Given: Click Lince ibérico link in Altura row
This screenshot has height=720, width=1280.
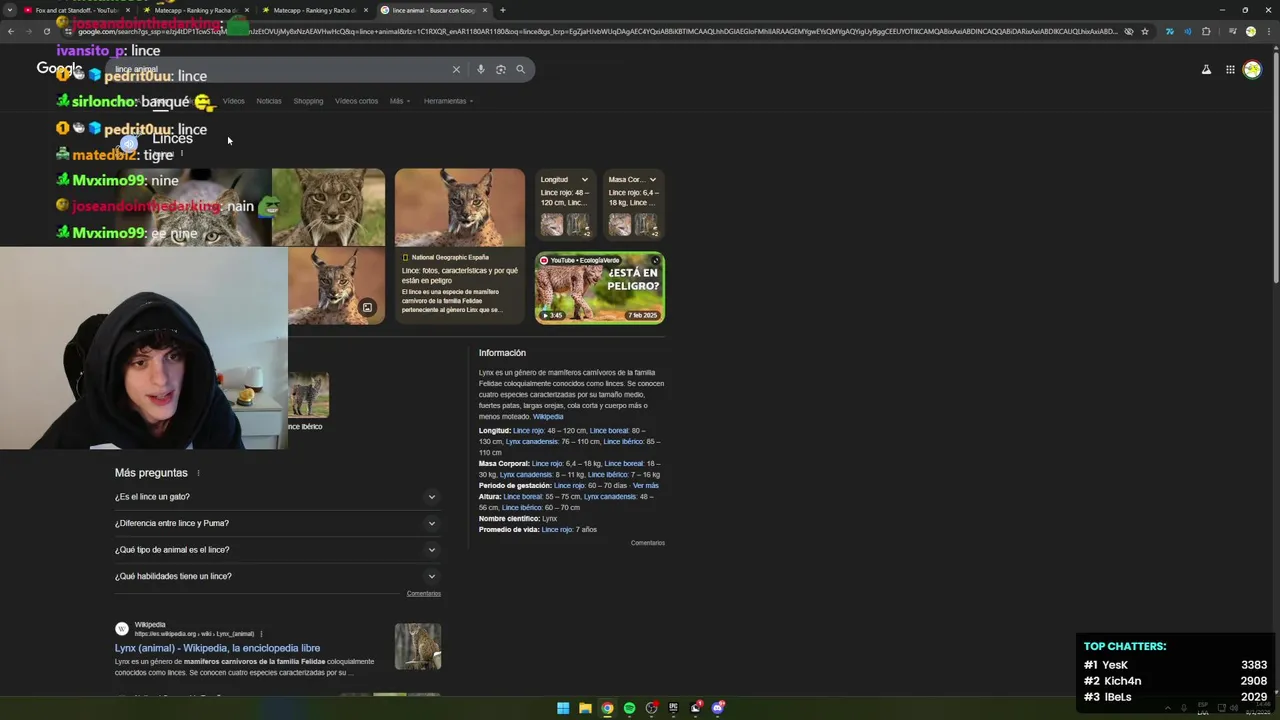Looking at the screenshot, I should [x=521, y=507].
